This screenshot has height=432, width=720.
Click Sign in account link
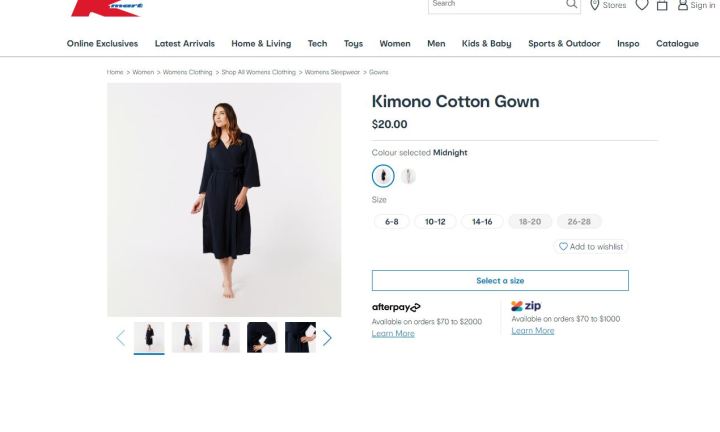(697, 5)
